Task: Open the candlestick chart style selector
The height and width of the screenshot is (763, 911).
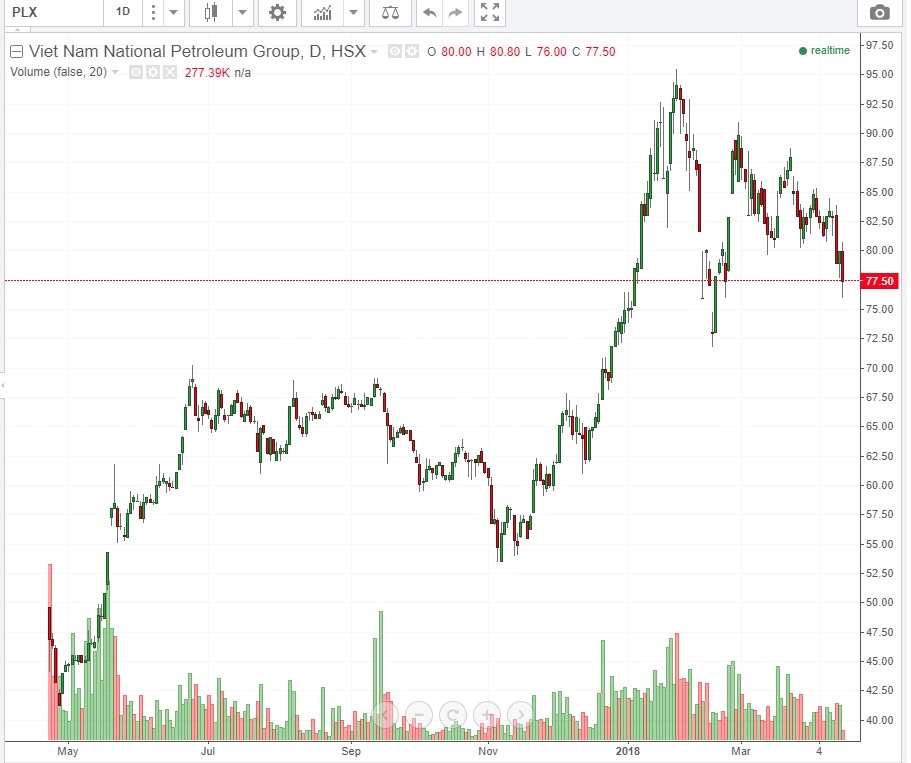Action: click(x=210, y=12)
